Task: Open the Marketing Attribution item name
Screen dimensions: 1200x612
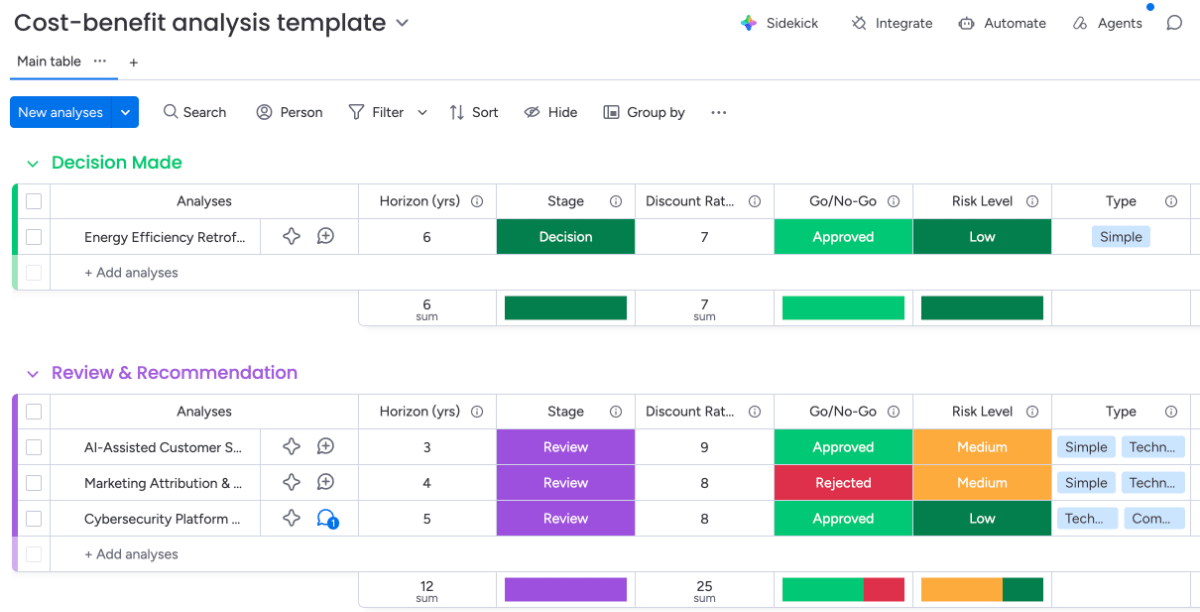Action: point(163,483)
